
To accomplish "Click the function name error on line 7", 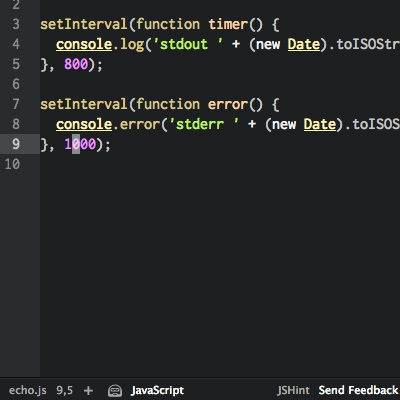I will [x=228, y=104].
